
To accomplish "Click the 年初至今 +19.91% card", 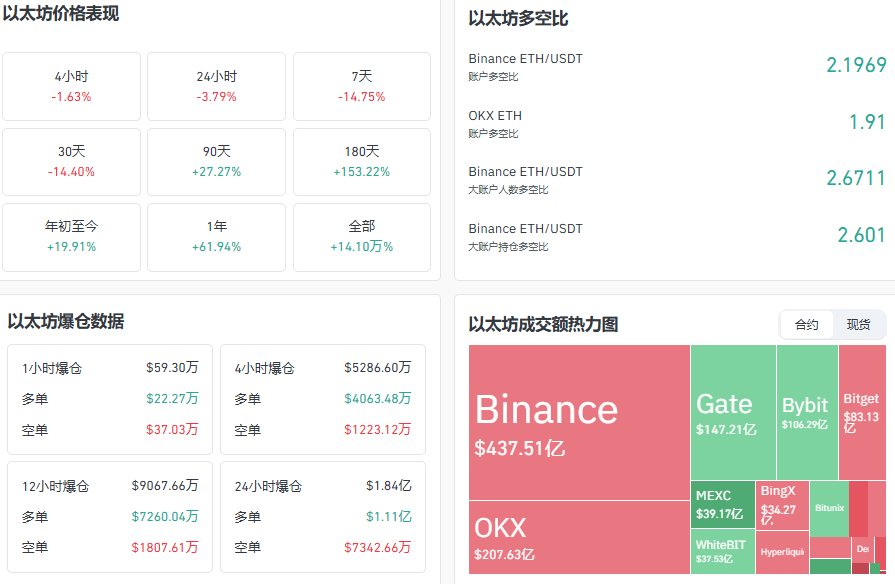I will pos(71,237).
